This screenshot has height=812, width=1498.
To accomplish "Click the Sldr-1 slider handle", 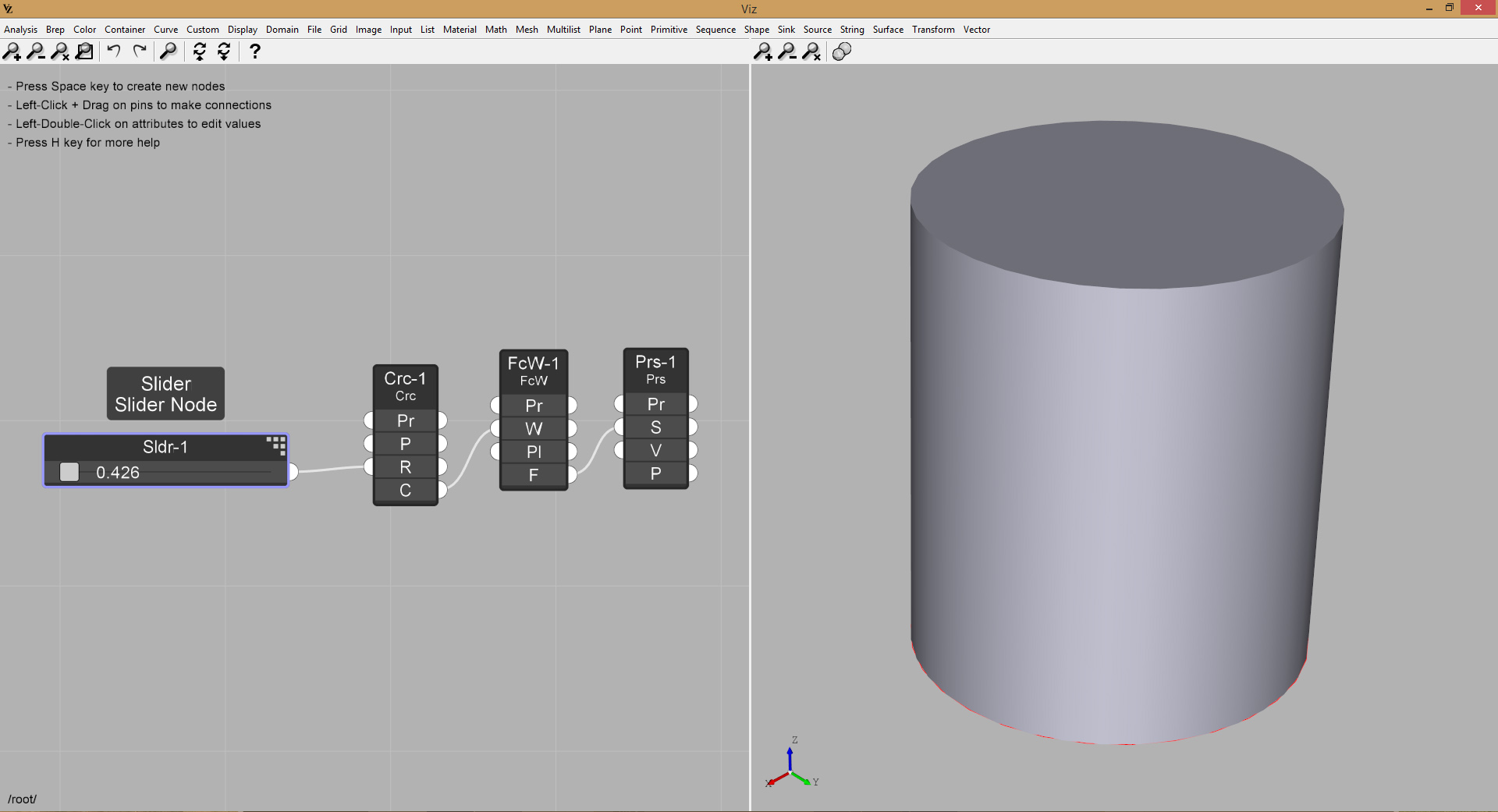I will point(69,472).
